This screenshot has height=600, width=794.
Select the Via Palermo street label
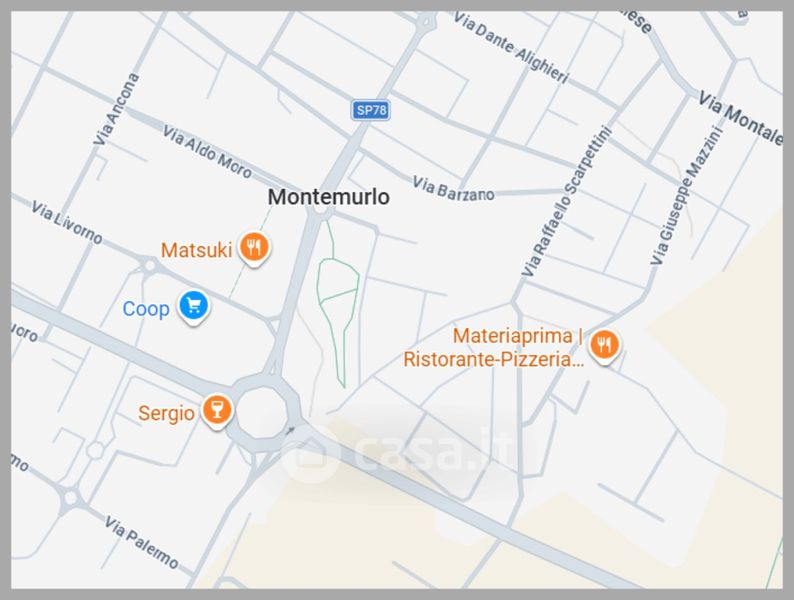pos(141,542)
